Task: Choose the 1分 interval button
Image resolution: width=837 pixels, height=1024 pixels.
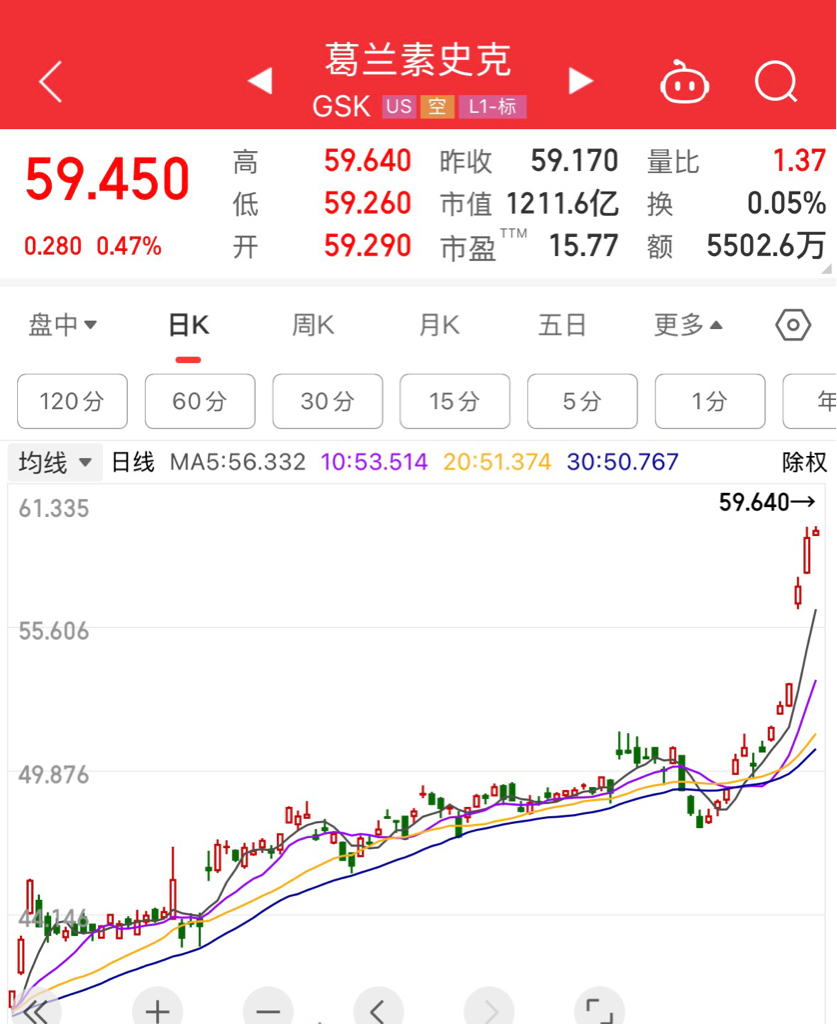Action: click(x=710, y=401)
